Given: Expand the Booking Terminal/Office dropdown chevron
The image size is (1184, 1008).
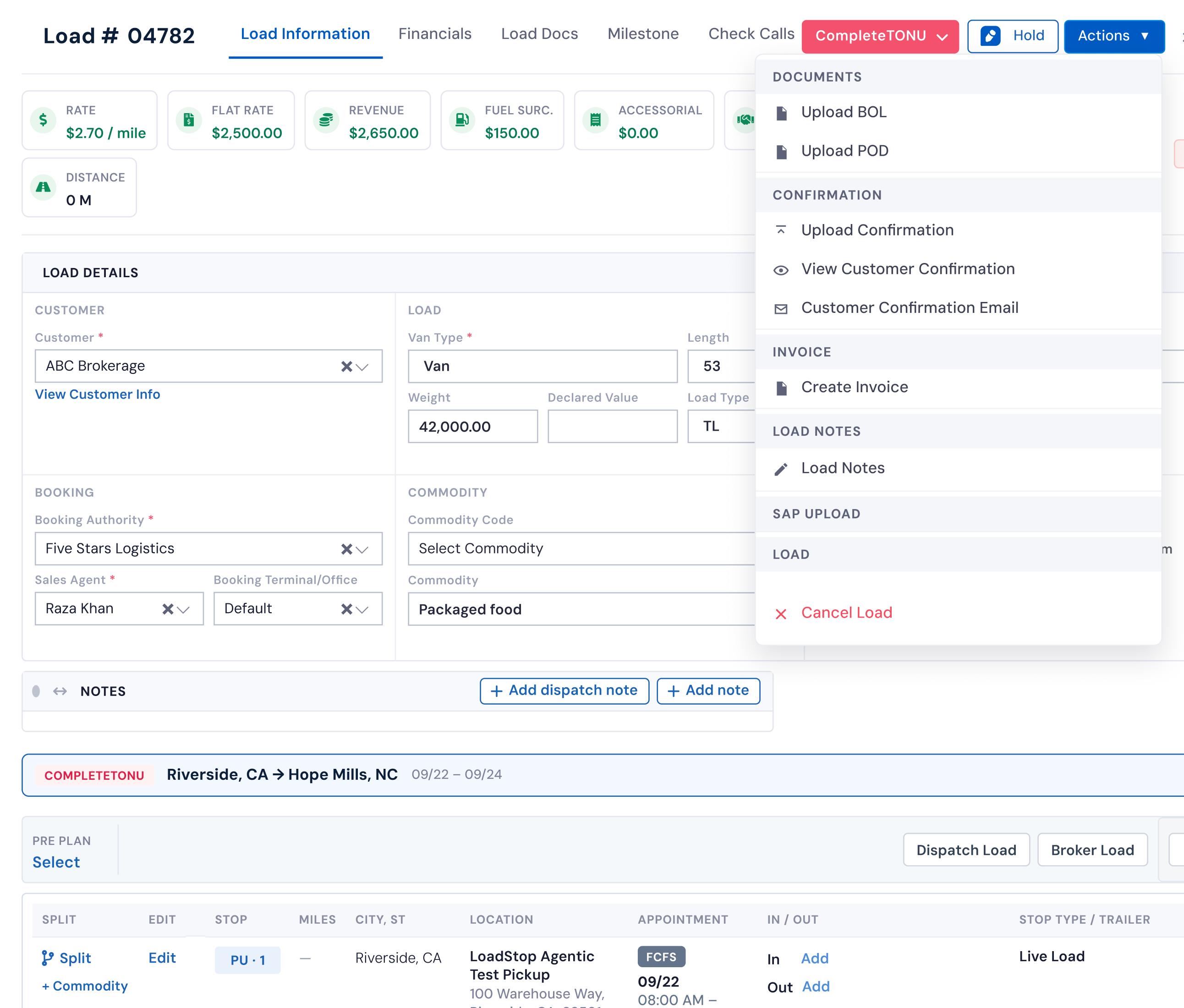Looking at the screenshot, I should [362, 609].
